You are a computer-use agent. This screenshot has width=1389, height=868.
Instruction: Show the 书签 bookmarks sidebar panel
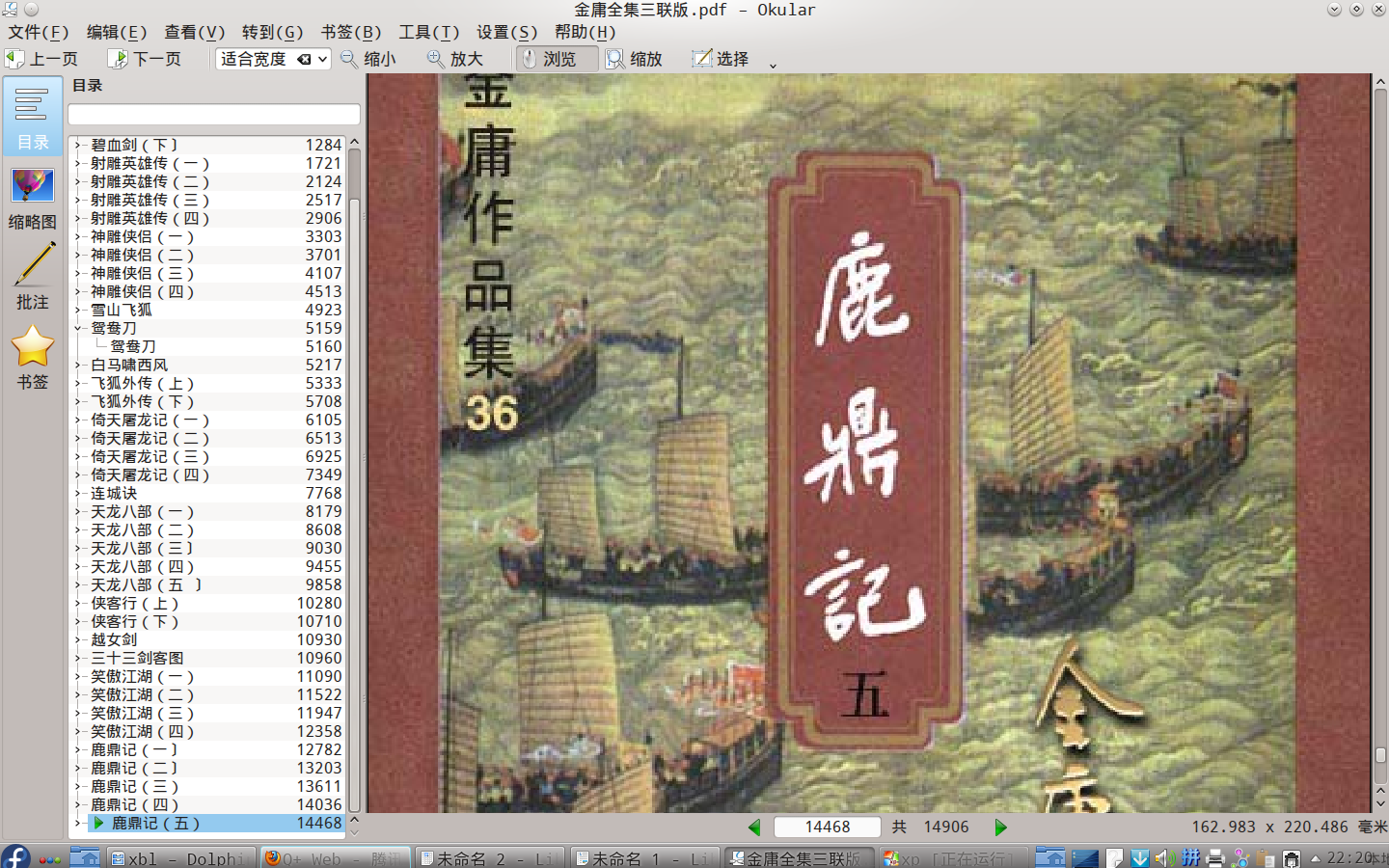click(33, 358)
